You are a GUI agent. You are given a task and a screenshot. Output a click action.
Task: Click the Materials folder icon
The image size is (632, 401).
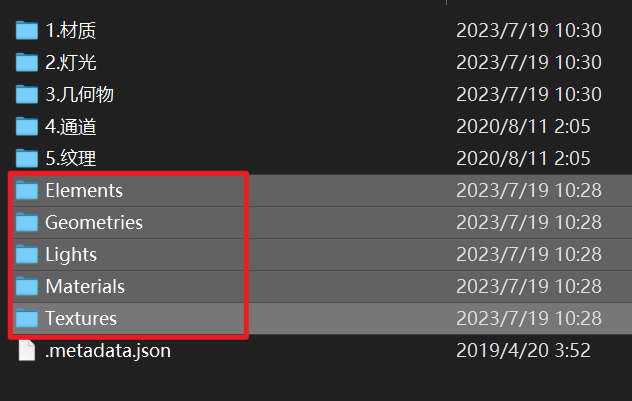tap(26, 287)
